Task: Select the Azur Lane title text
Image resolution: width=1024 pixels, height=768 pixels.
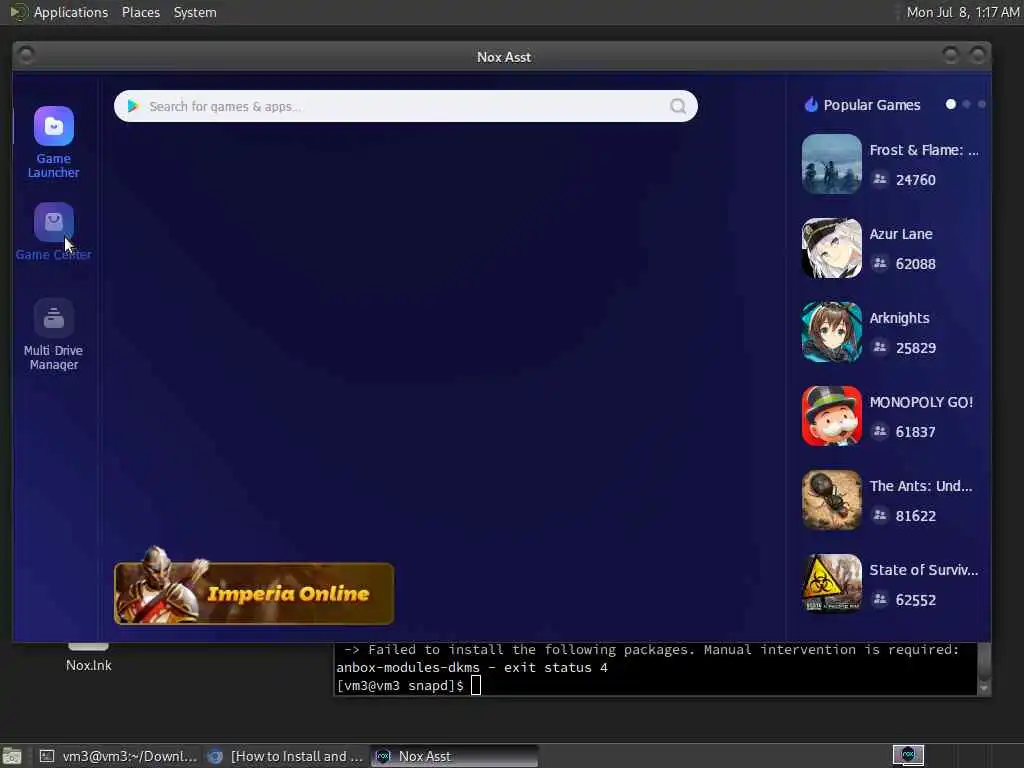Action: [x=901, y=234]
